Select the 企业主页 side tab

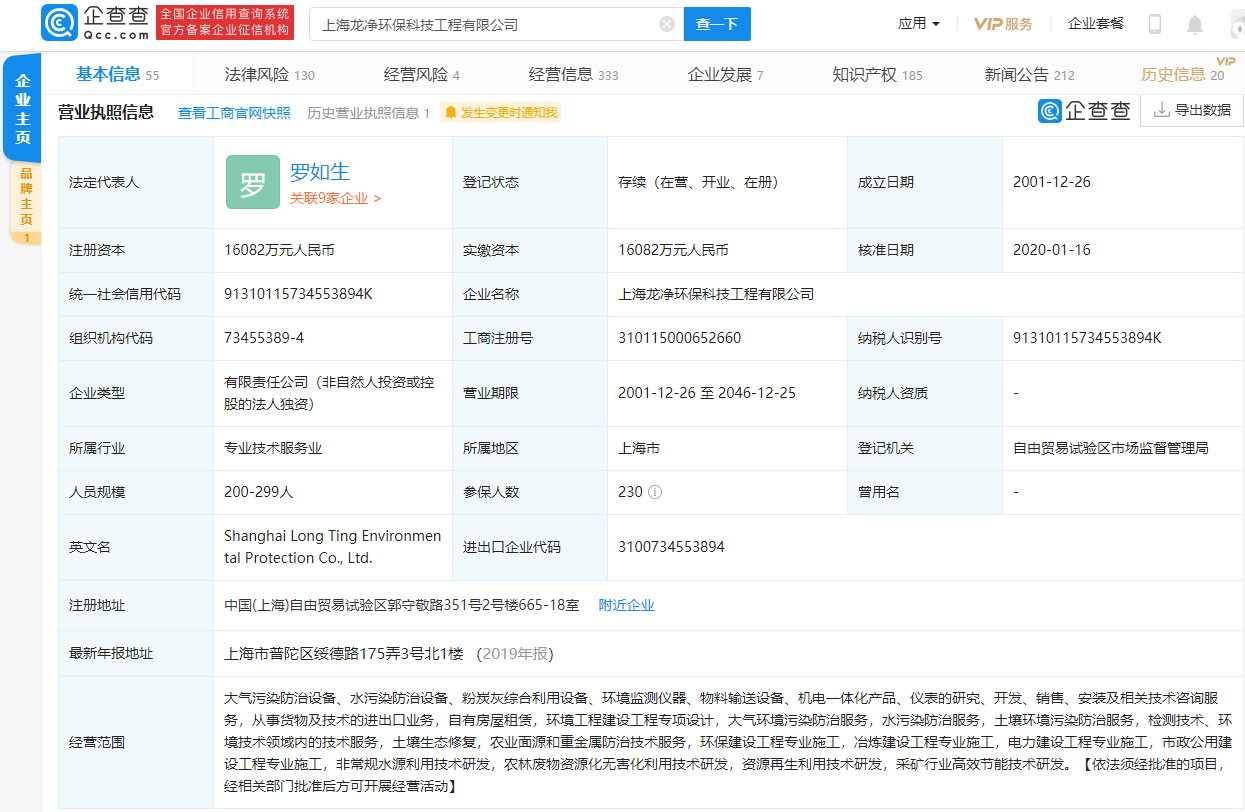pos(22,108)
